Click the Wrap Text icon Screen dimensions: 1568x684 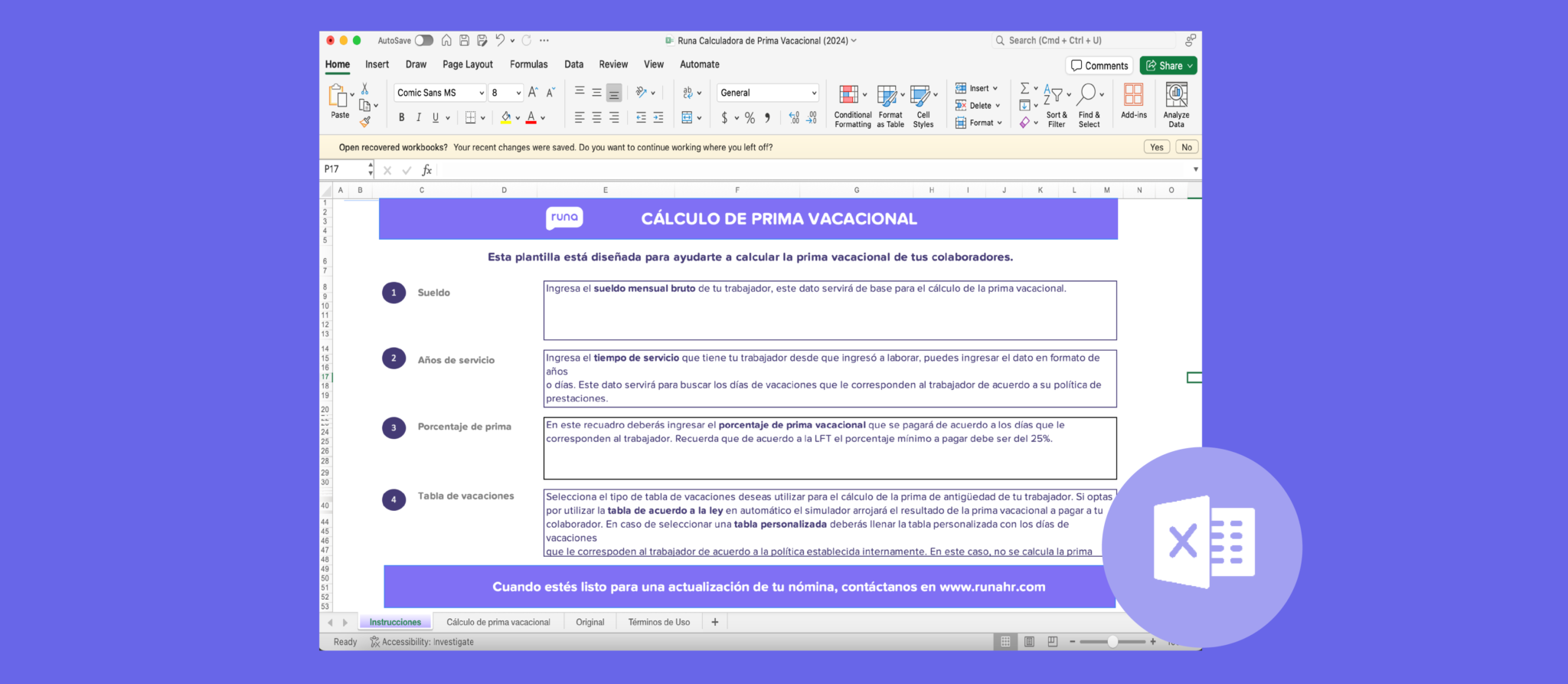click(688, 93)
